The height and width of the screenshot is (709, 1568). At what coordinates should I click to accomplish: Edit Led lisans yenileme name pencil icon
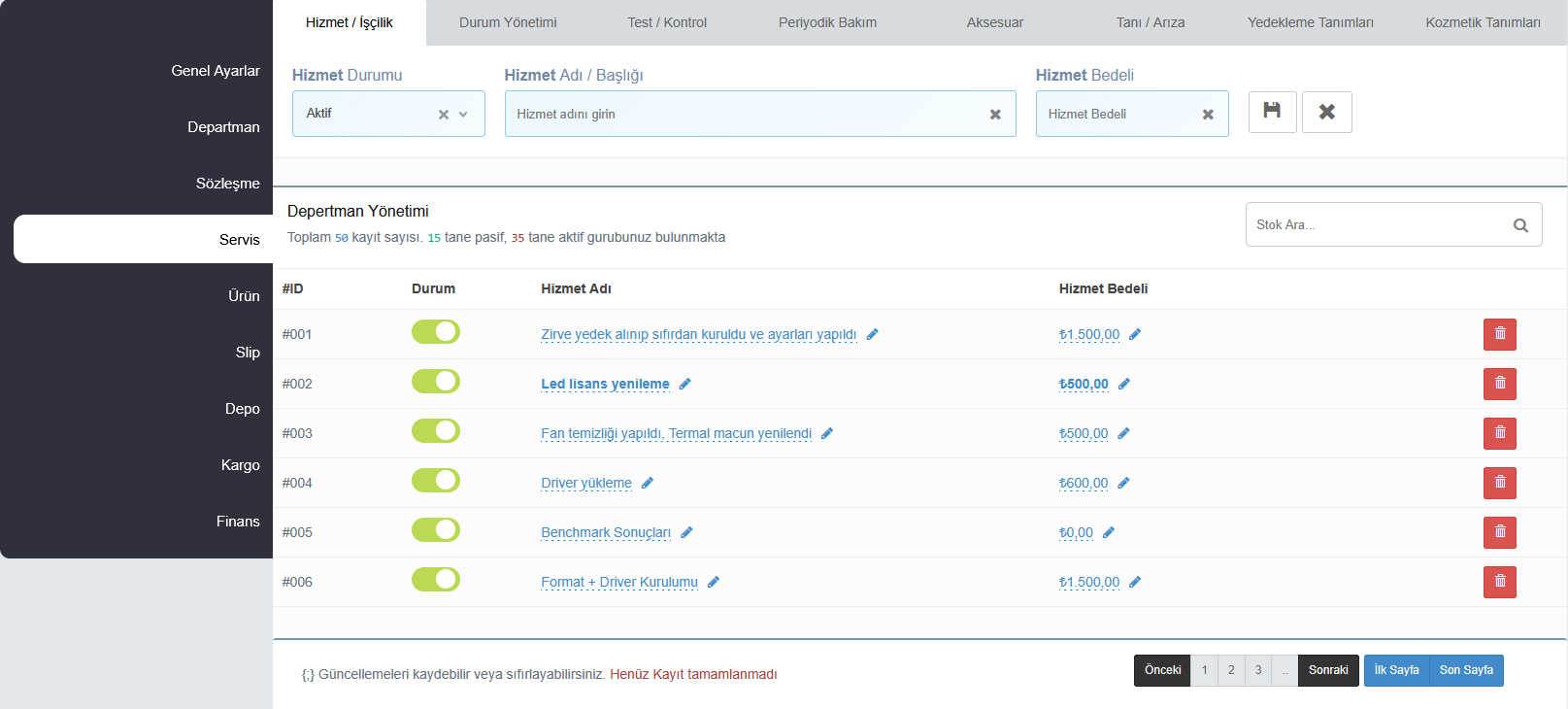[684, 384]
